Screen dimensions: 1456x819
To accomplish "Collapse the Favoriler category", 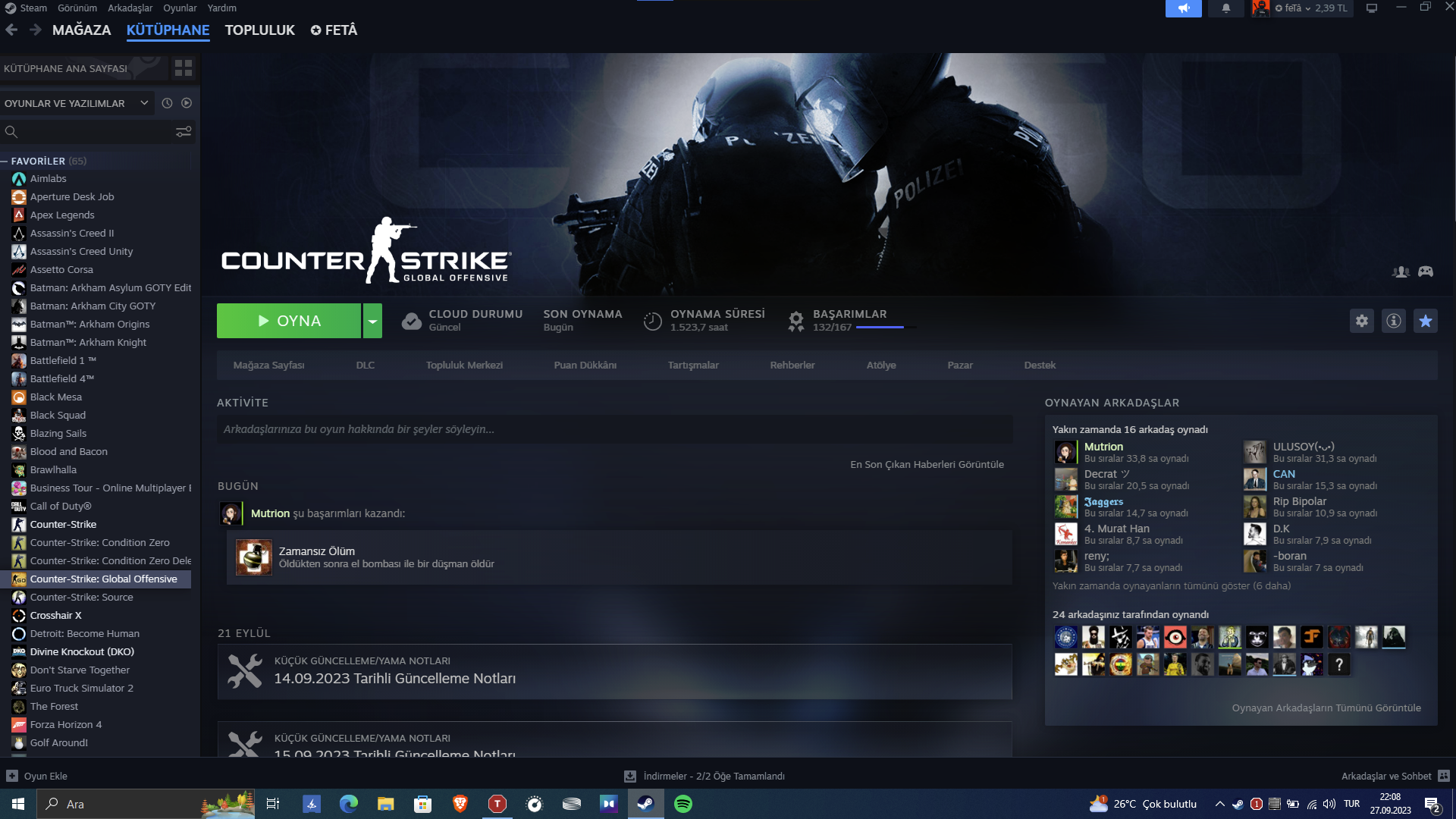I will pyautogui.click(x=5, y=162).
